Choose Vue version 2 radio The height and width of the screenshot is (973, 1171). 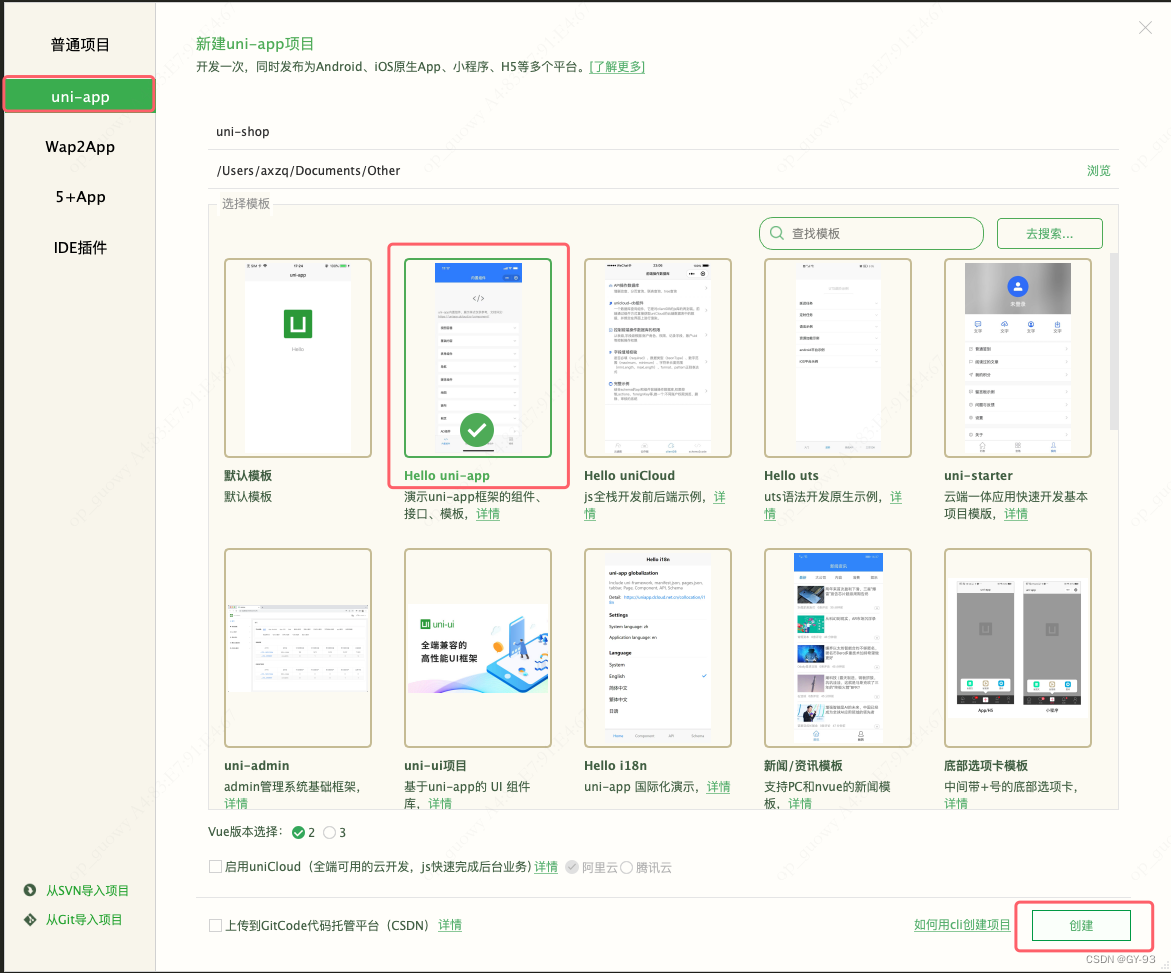pos(299,832)
